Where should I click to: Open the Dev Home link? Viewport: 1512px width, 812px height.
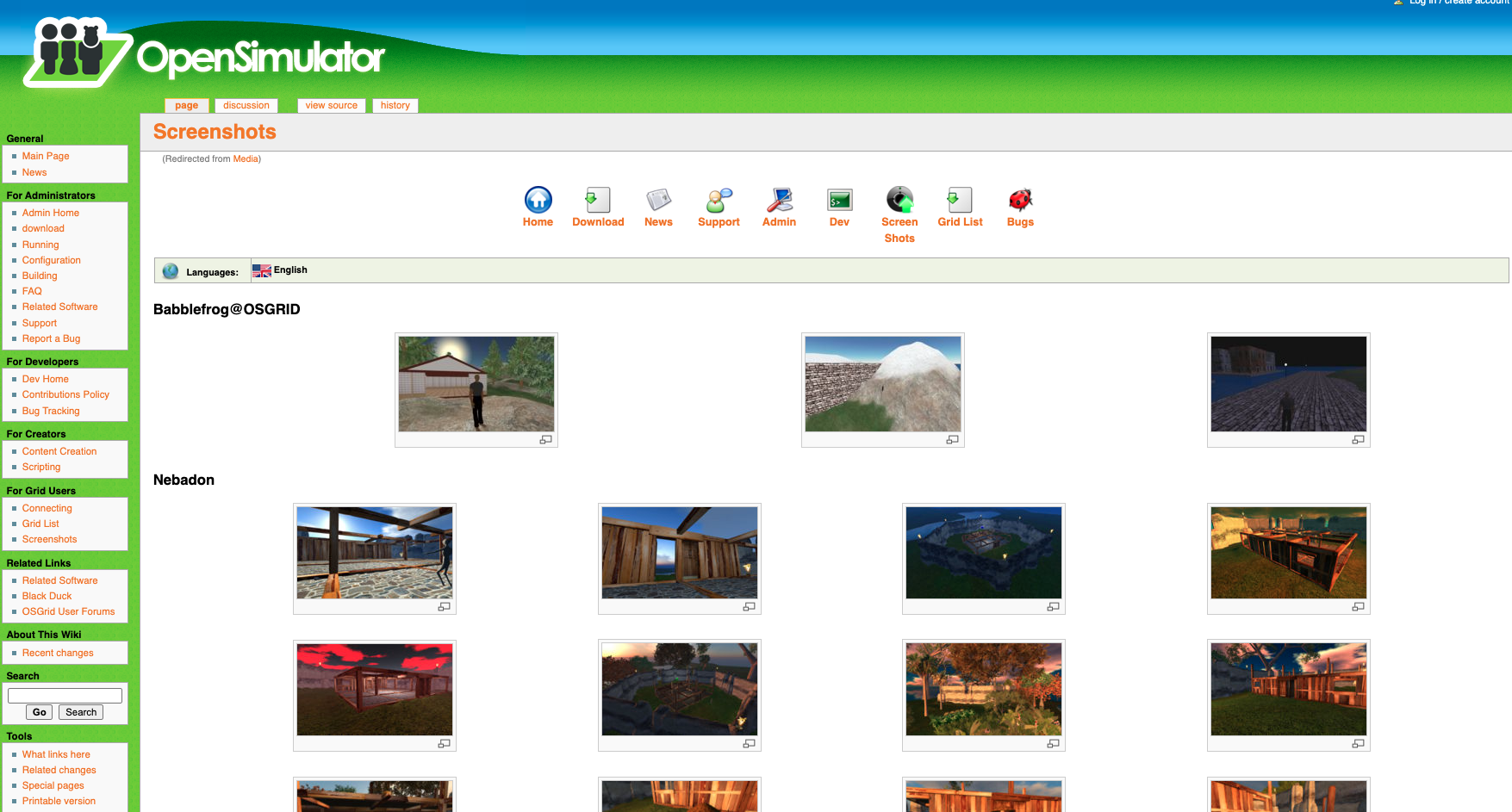[x=46, y=379]
